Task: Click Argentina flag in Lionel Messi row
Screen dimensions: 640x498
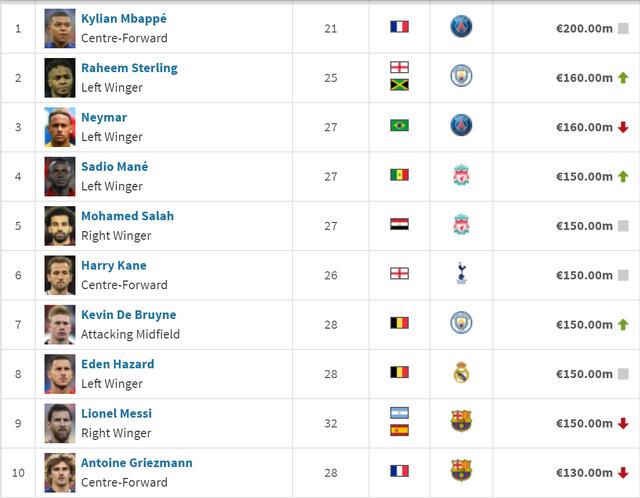Action: click(x=399, y=413)
